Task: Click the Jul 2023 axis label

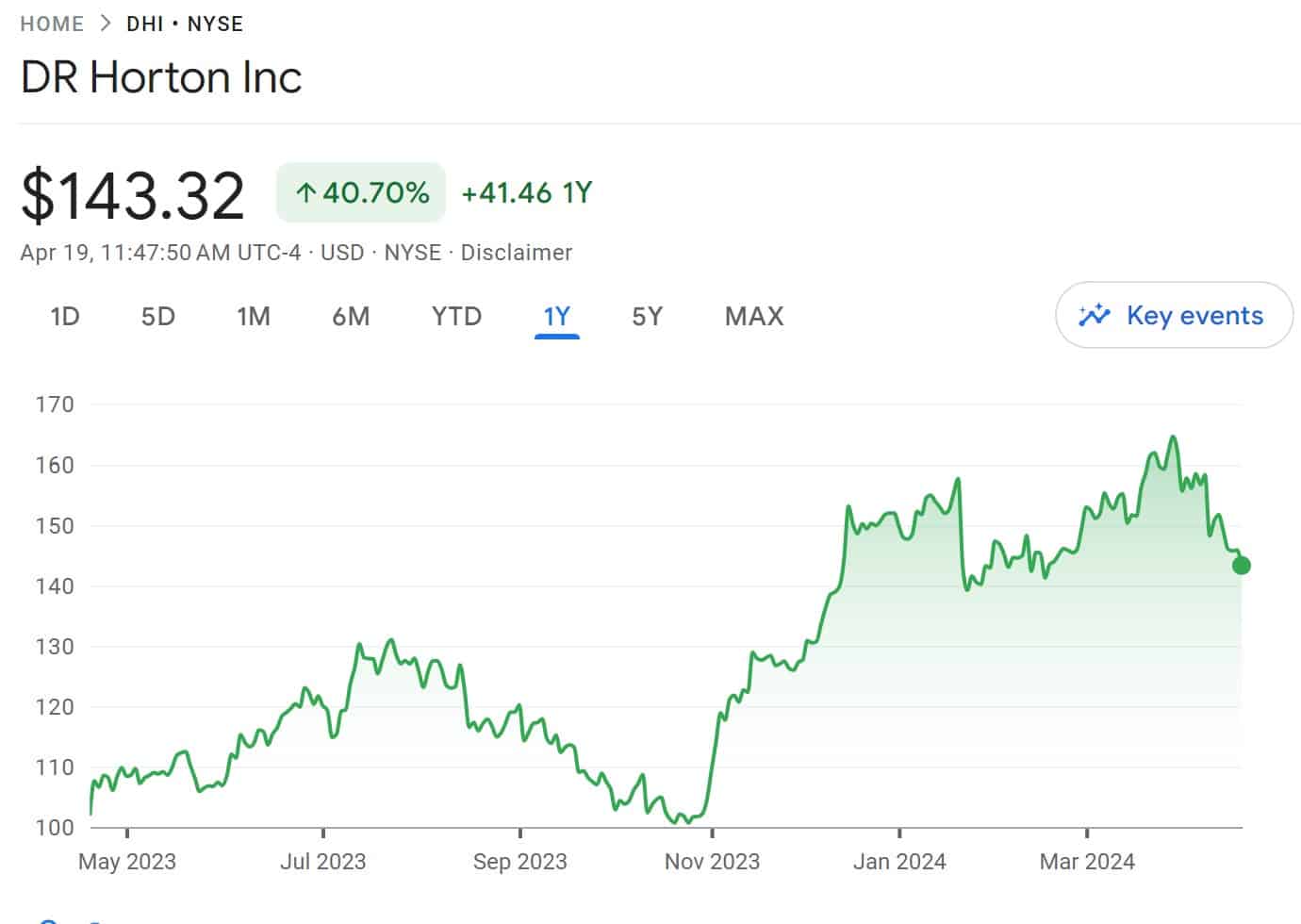Action: click(x=322, y=861)
